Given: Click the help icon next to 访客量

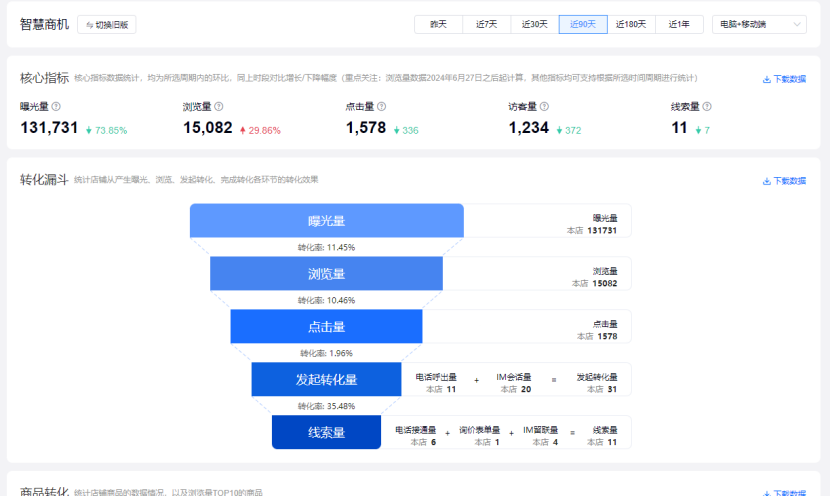Looking at the screenshot, I should tap(544, 106).
